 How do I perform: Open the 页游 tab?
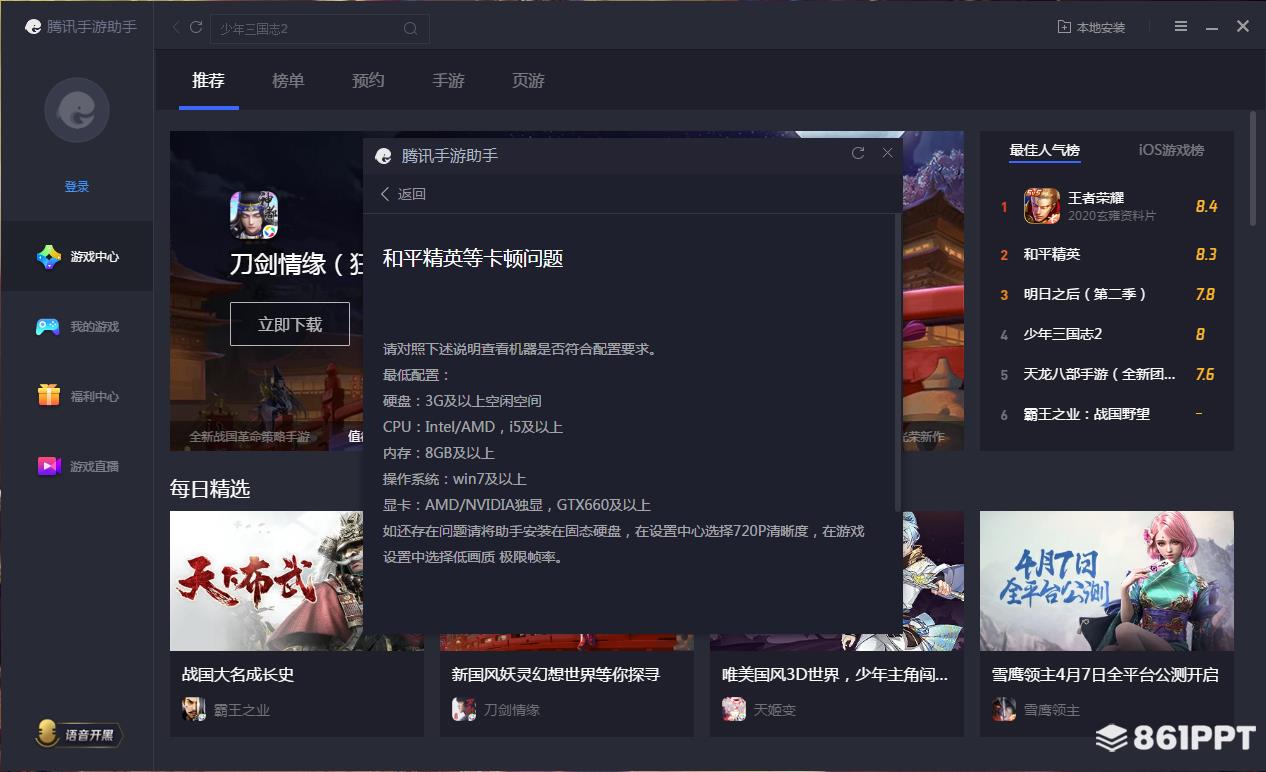[x=528, y=81]
